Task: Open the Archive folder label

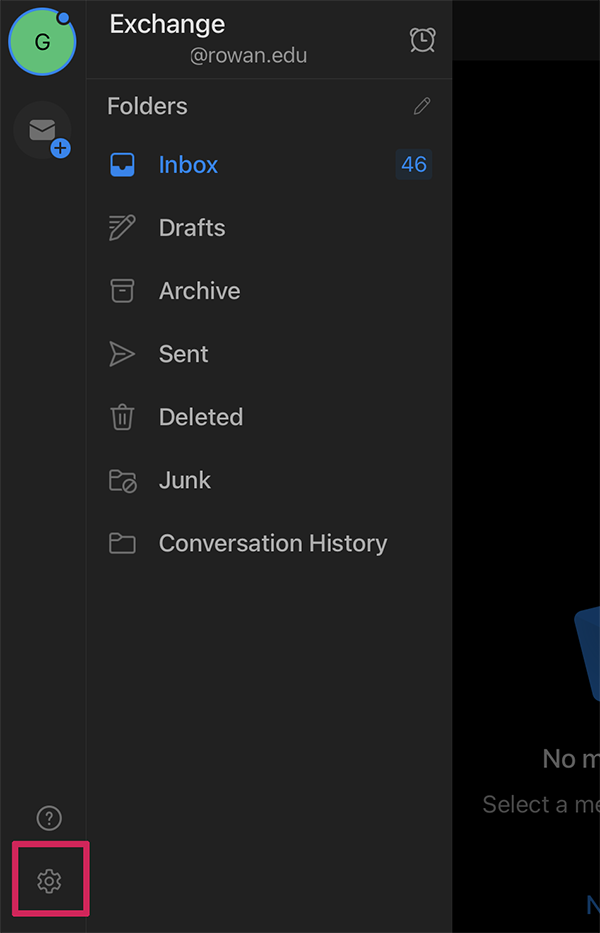Action: tap(199, 291)
